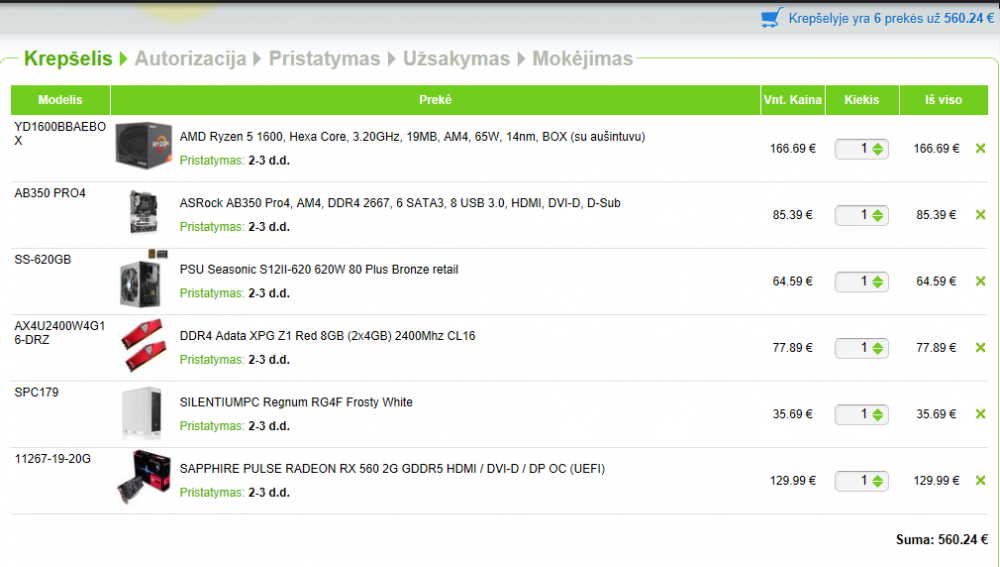This screenshot has height=567, width=1000.
Task: Adjust quantity stepper arrows for AMD Ryzen 5 1600
Action: coord(878,149)
